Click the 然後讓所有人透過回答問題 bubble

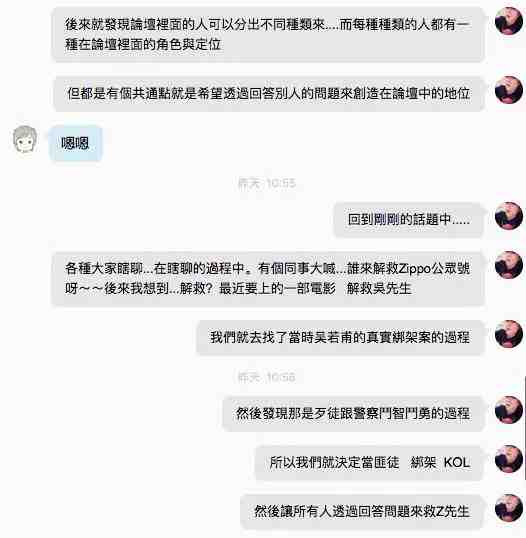pos(362,512)
